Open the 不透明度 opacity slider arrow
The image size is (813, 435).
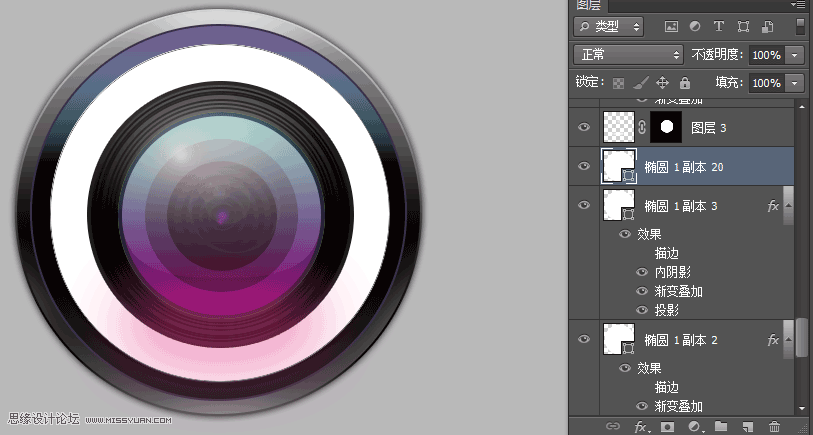tap(794, 54)
